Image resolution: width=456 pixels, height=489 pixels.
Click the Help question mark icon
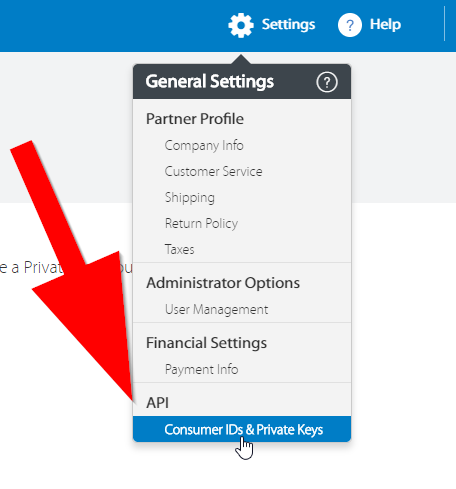pos(350,25)
